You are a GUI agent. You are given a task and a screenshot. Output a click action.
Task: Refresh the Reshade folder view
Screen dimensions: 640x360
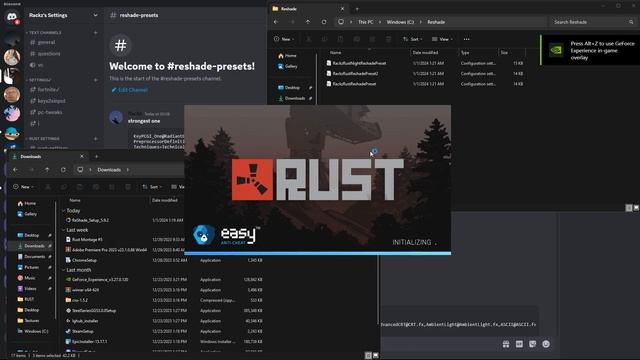(324, 22)
